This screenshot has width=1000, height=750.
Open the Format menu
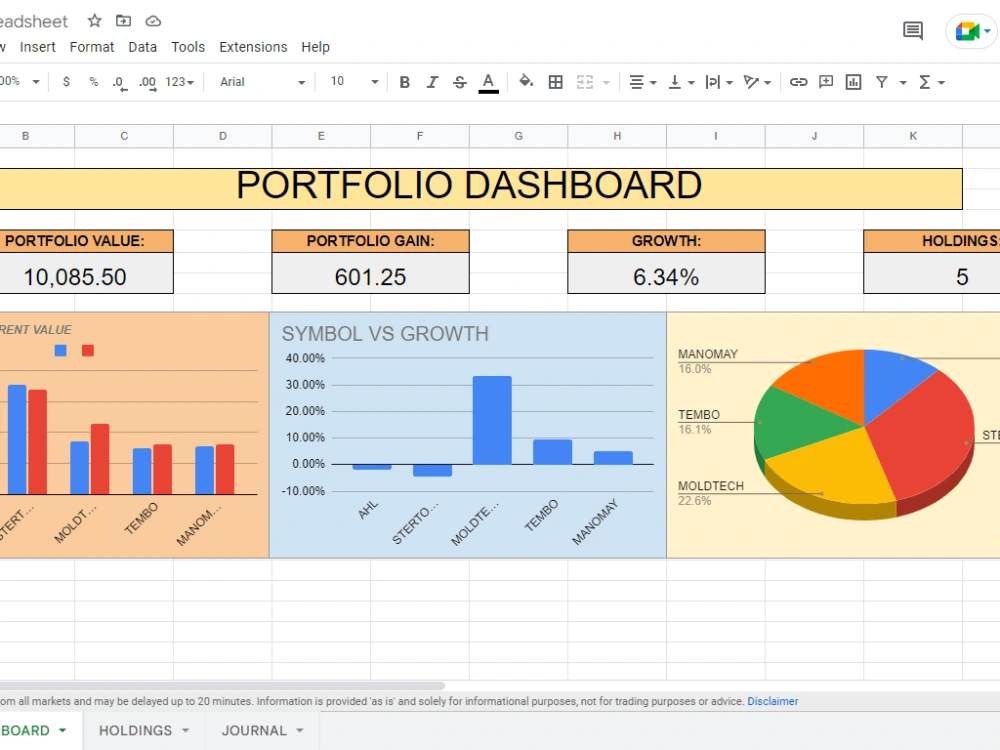pyautogui.click(x=92, y=47)
